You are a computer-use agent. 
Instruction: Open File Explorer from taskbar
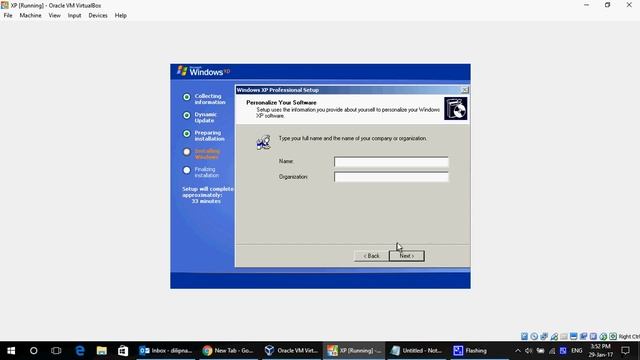click(x=102, y=351)
